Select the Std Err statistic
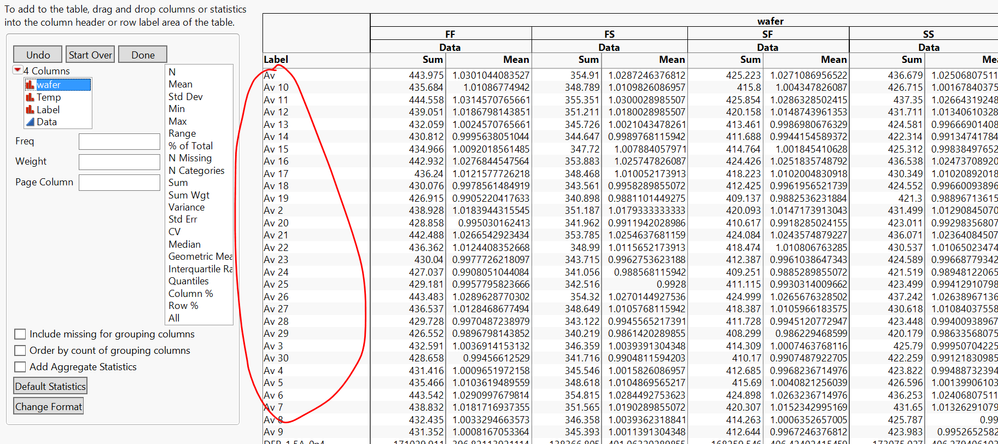Viewport: 998px width, 444px height. pyautogui.click(x=183, y=219)
